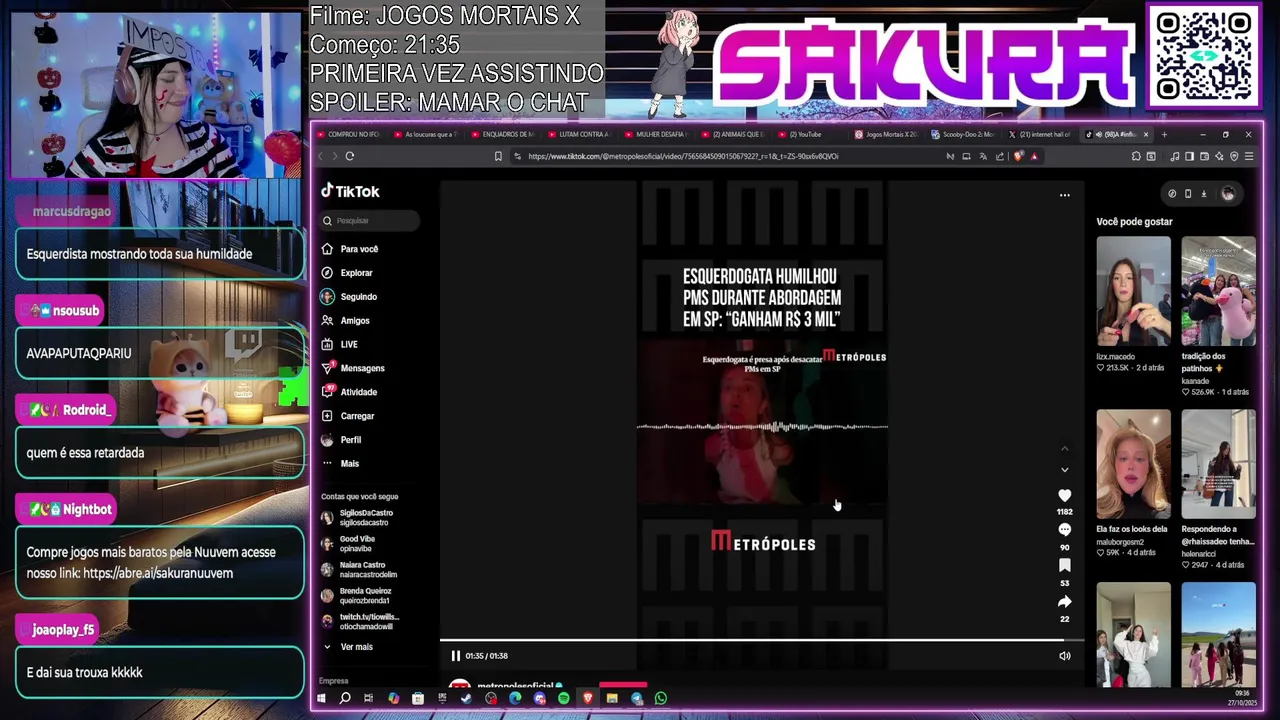Click the browser address bar URL

pos(683,156)
